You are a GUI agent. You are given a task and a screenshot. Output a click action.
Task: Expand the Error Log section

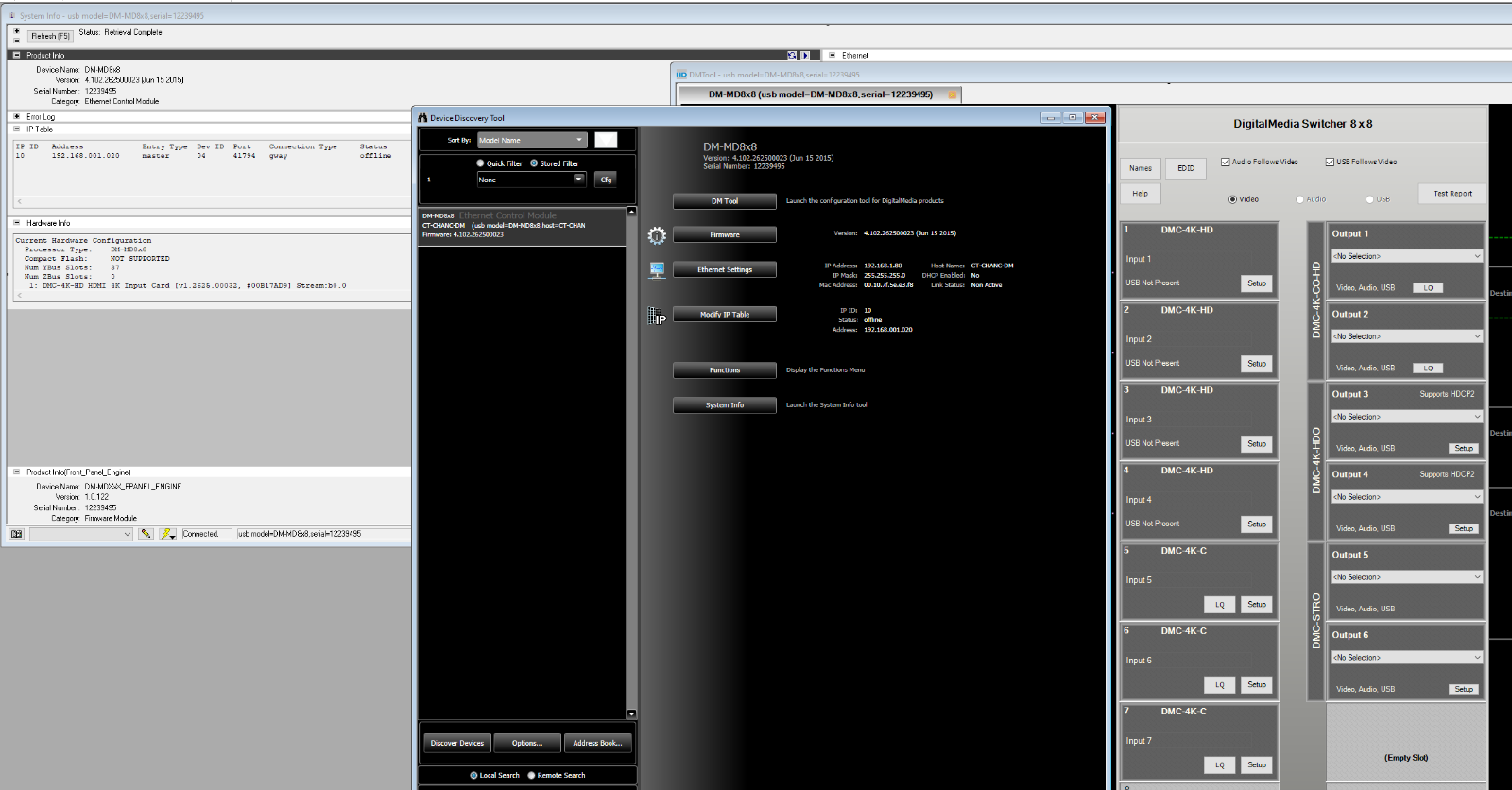[x=16, y=117]
